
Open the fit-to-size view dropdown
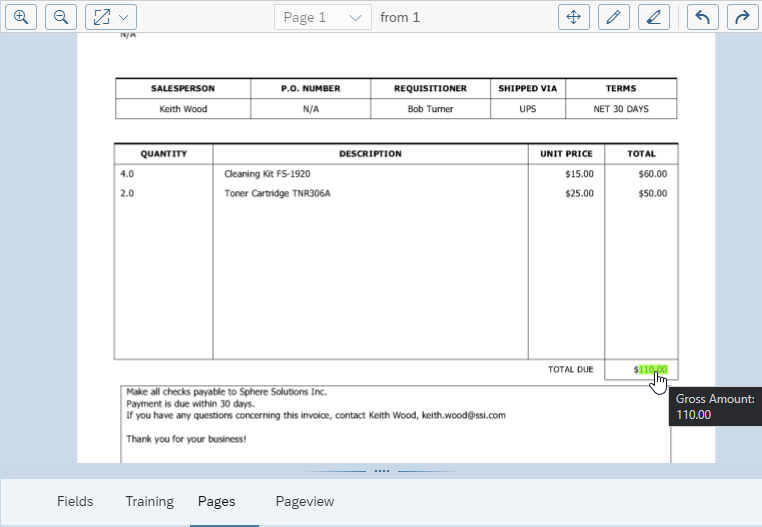[x=111, y=17]
